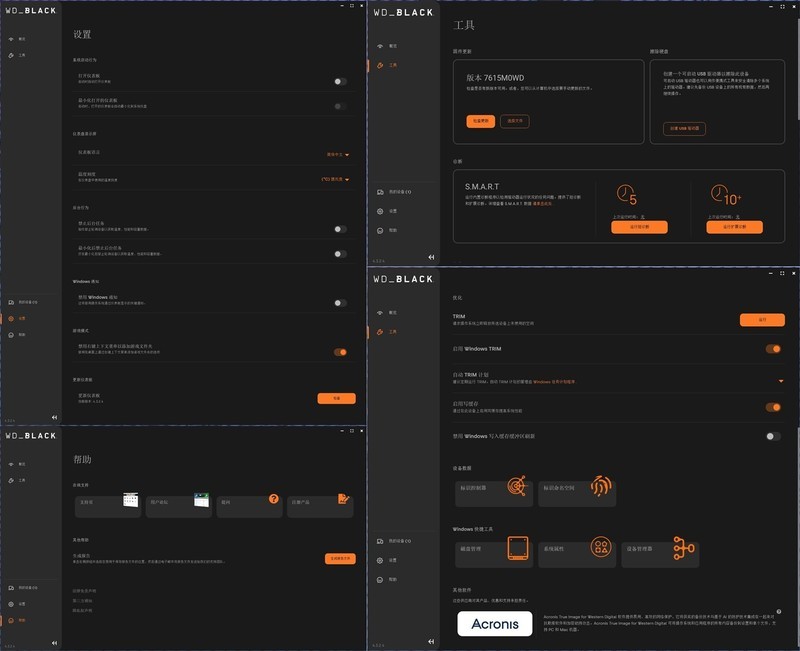Toggle 禁止后台任务 background tasks switch
The height and width of the screenshot is (651, 800).
340,230
